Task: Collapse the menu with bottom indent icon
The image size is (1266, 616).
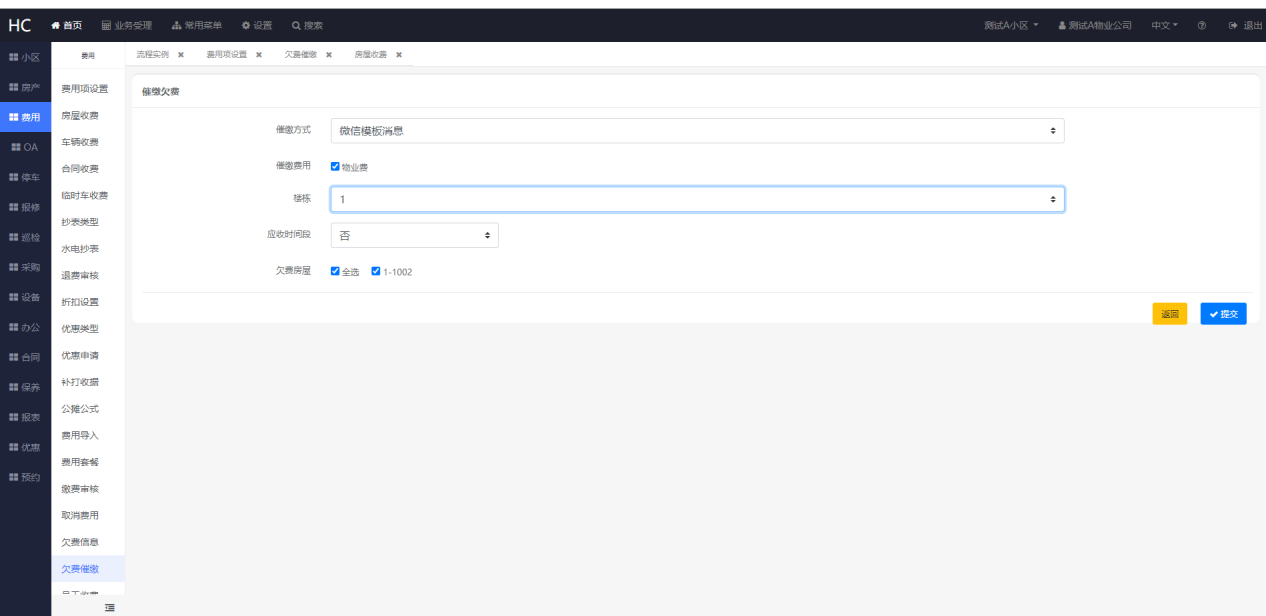Action: tap(109, 607)
